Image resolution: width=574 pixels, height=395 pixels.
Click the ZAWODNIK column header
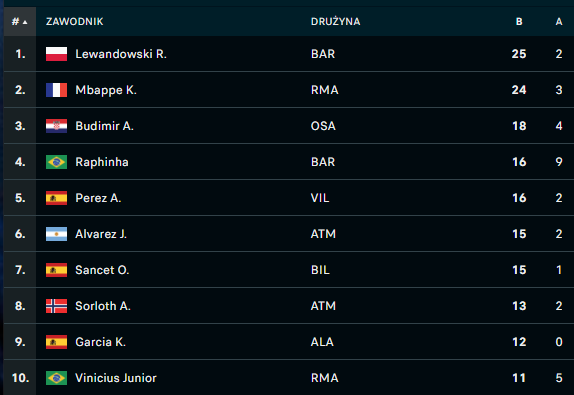[75, 22]
